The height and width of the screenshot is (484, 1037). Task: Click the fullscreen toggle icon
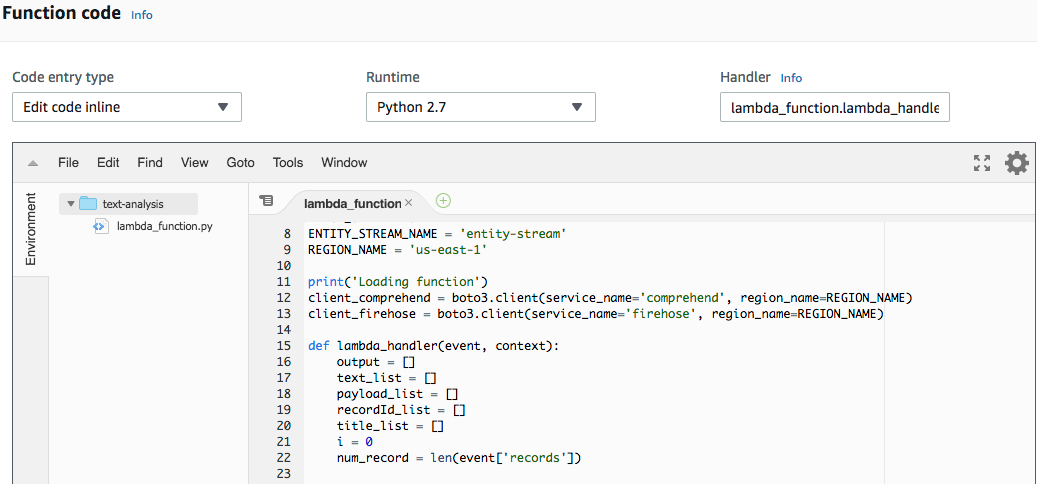(982, 163)
